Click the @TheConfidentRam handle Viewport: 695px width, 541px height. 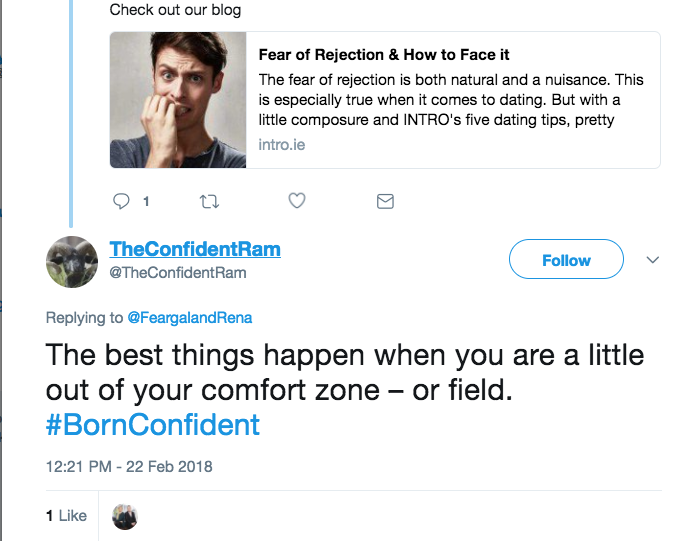click(177, 273)
